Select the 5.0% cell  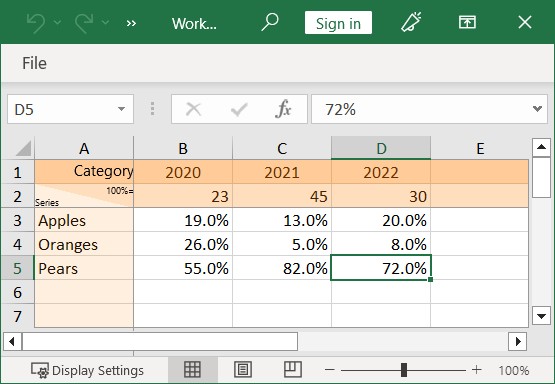(282, 244)
